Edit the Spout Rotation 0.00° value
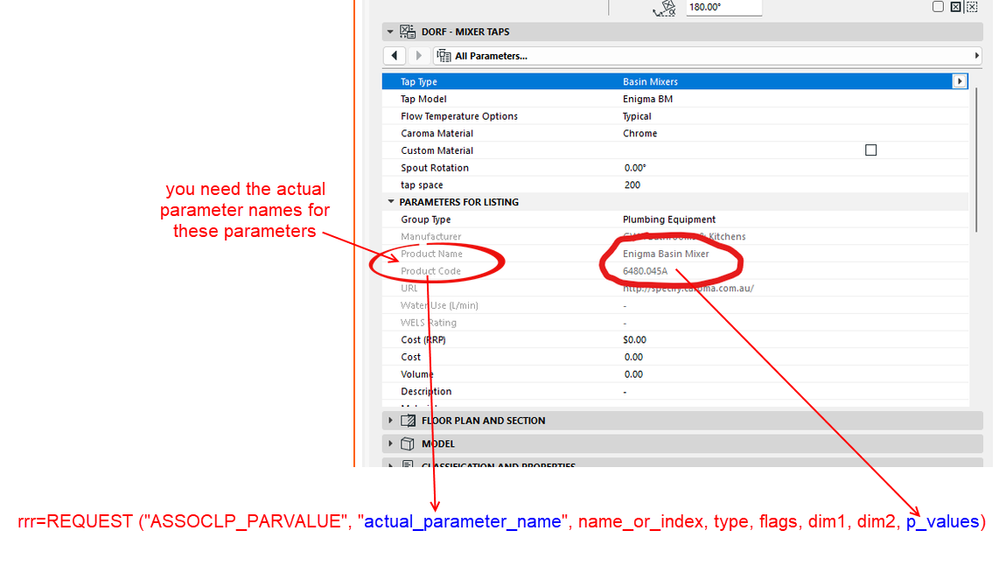This screenshot has width=999, height=579. coord(635,168)
